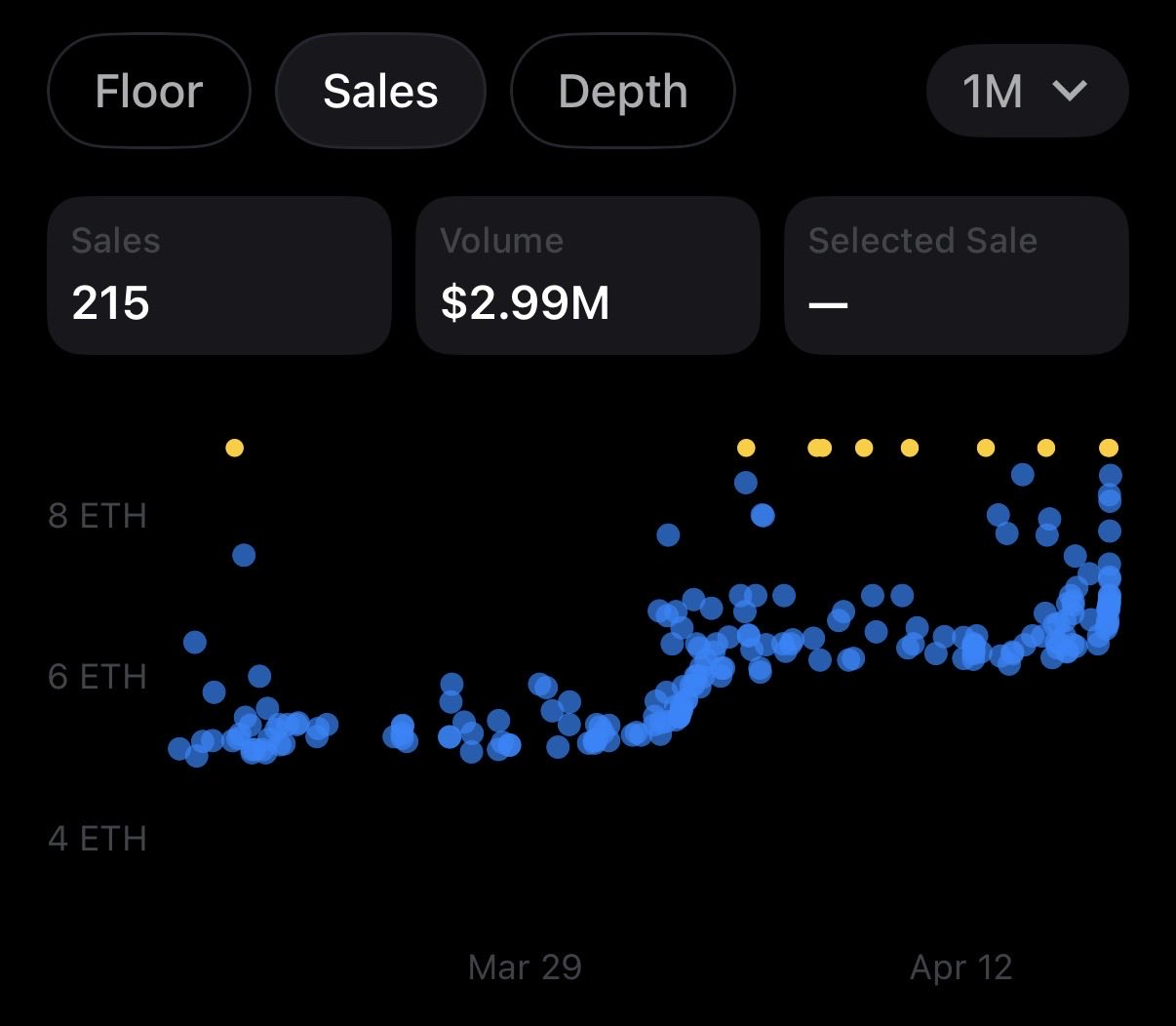
Task: Select the leftmost blue sale dot
Action: pos(179,749)
